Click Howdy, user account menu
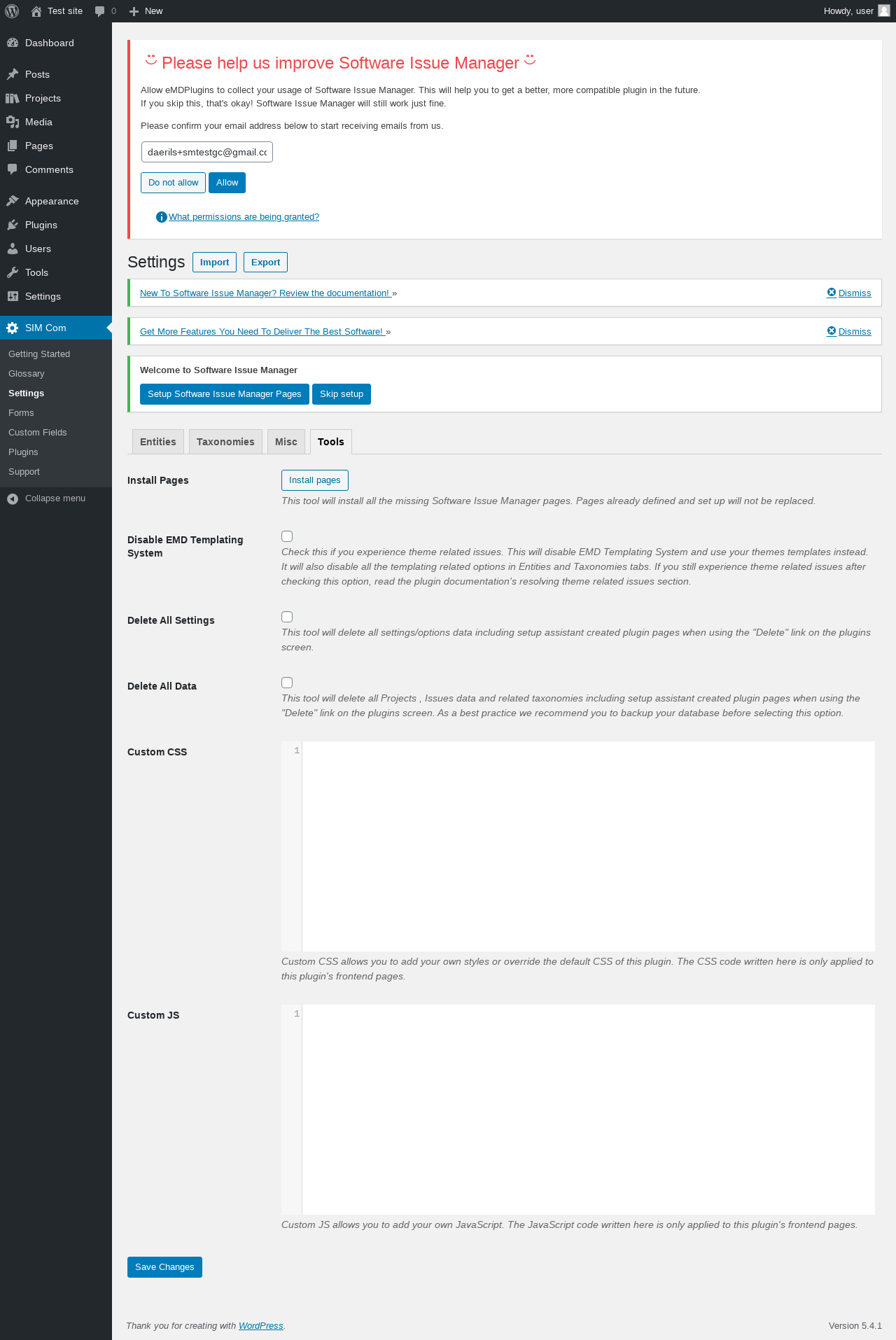The height and width of the screenshot is (1340, 896). (x=856, y=11)
